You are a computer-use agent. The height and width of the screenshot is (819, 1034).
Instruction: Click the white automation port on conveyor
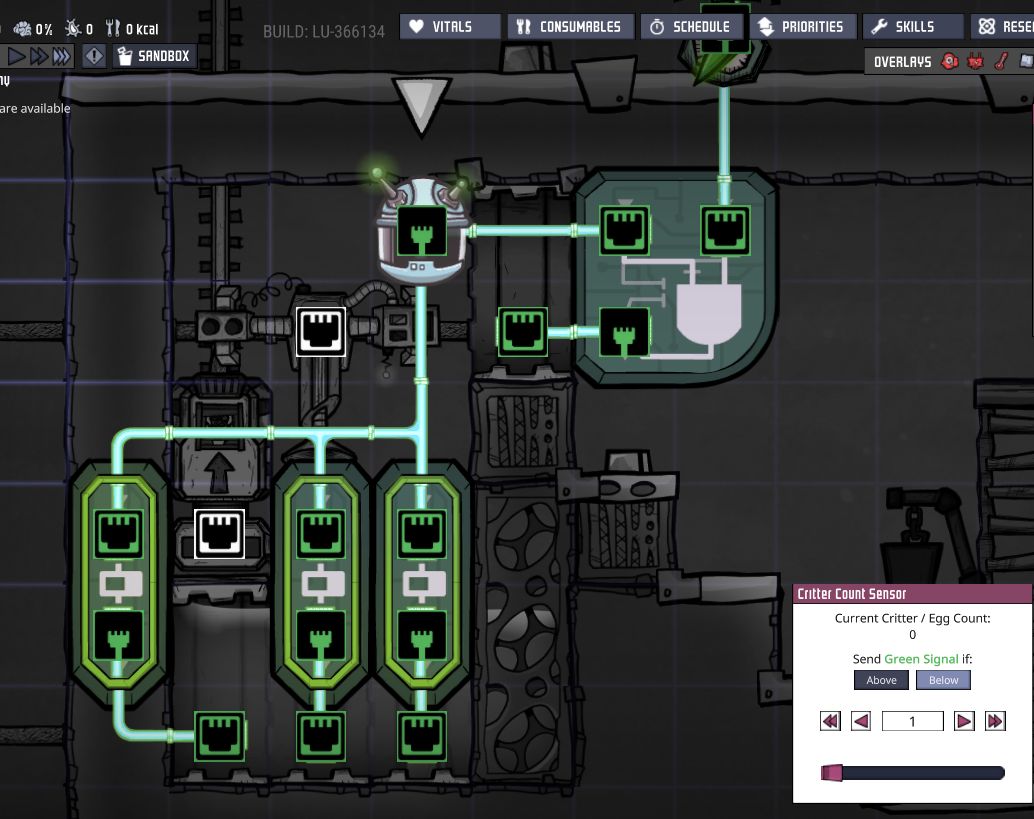[321, 331]
